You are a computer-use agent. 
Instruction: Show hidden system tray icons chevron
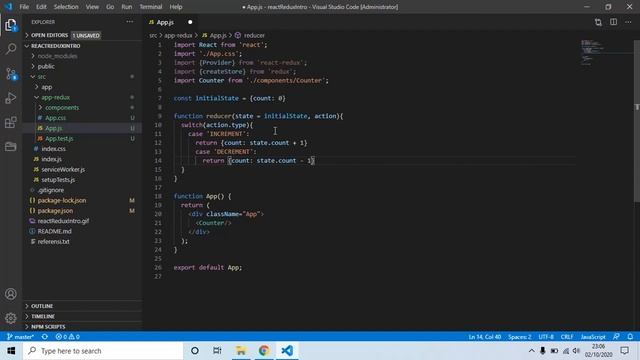(x=531, y=351)
